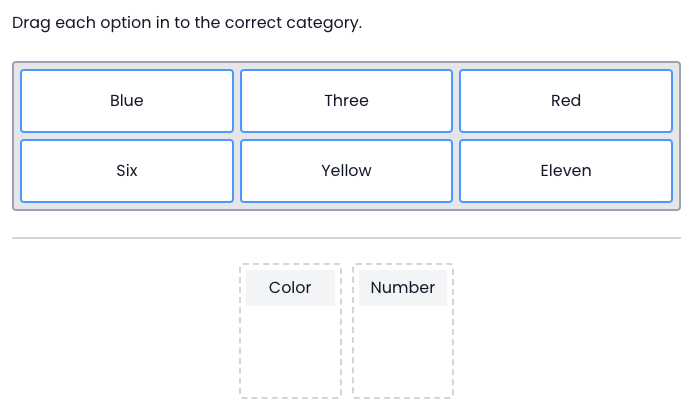Click the "Eleven" text label

tap(566, 171)
